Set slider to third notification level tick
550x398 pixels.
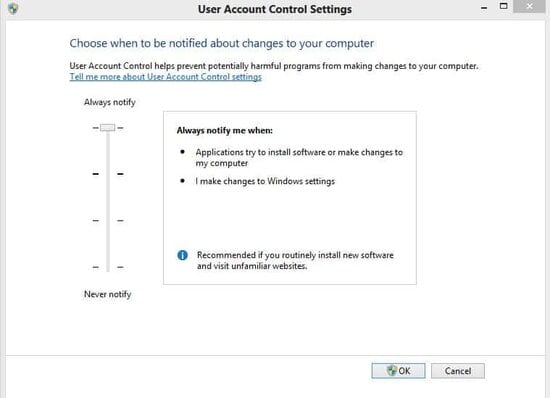click(108, 221)
